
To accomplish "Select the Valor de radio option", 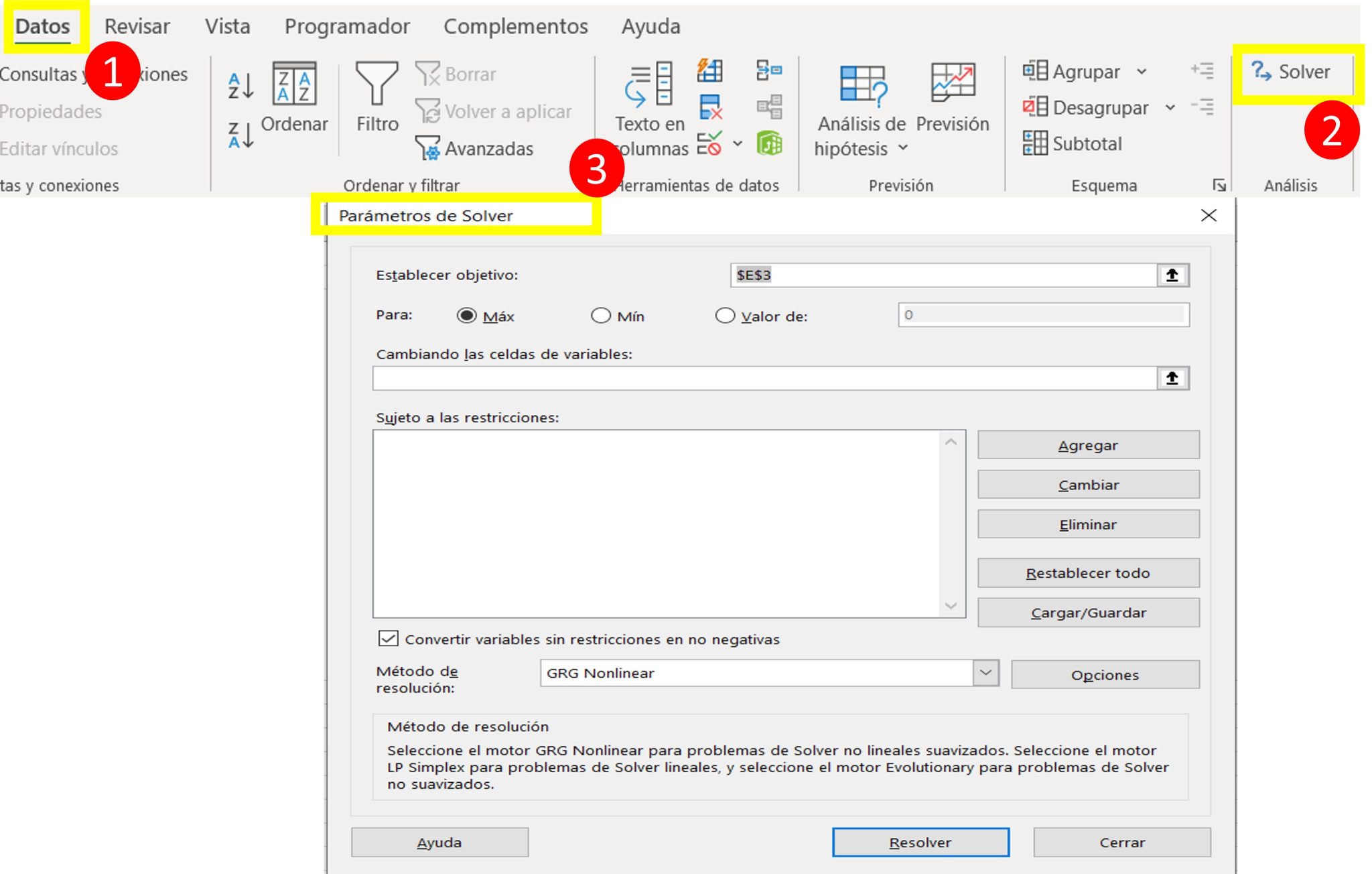I will click(725, 316).
